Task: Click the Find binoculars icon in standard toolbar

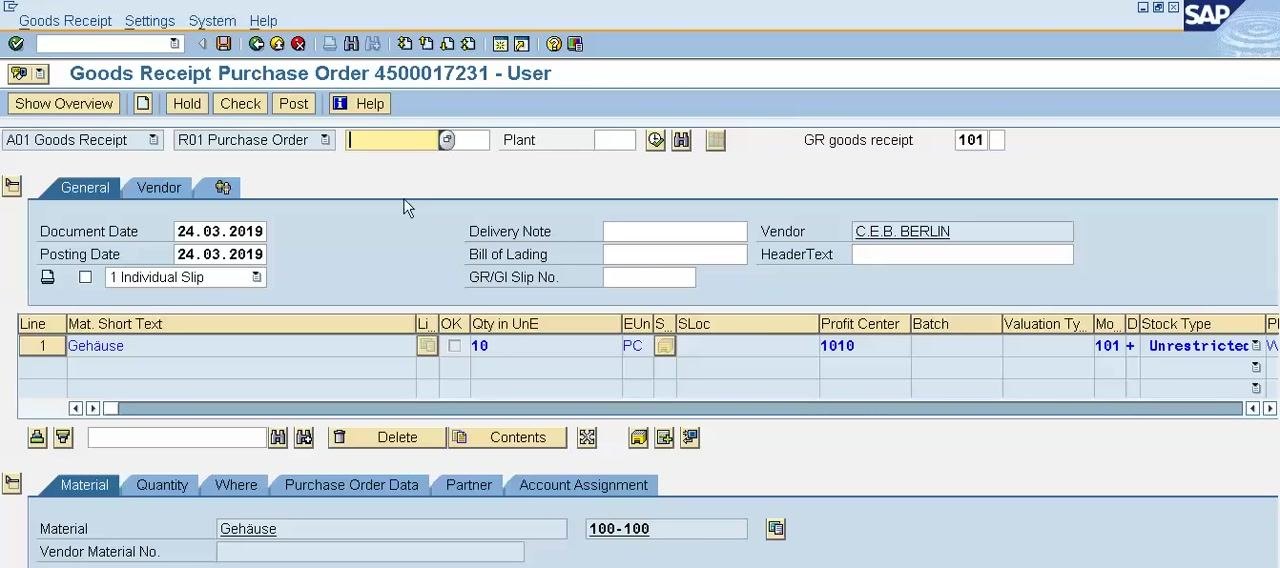Action: tap(351, 44)
